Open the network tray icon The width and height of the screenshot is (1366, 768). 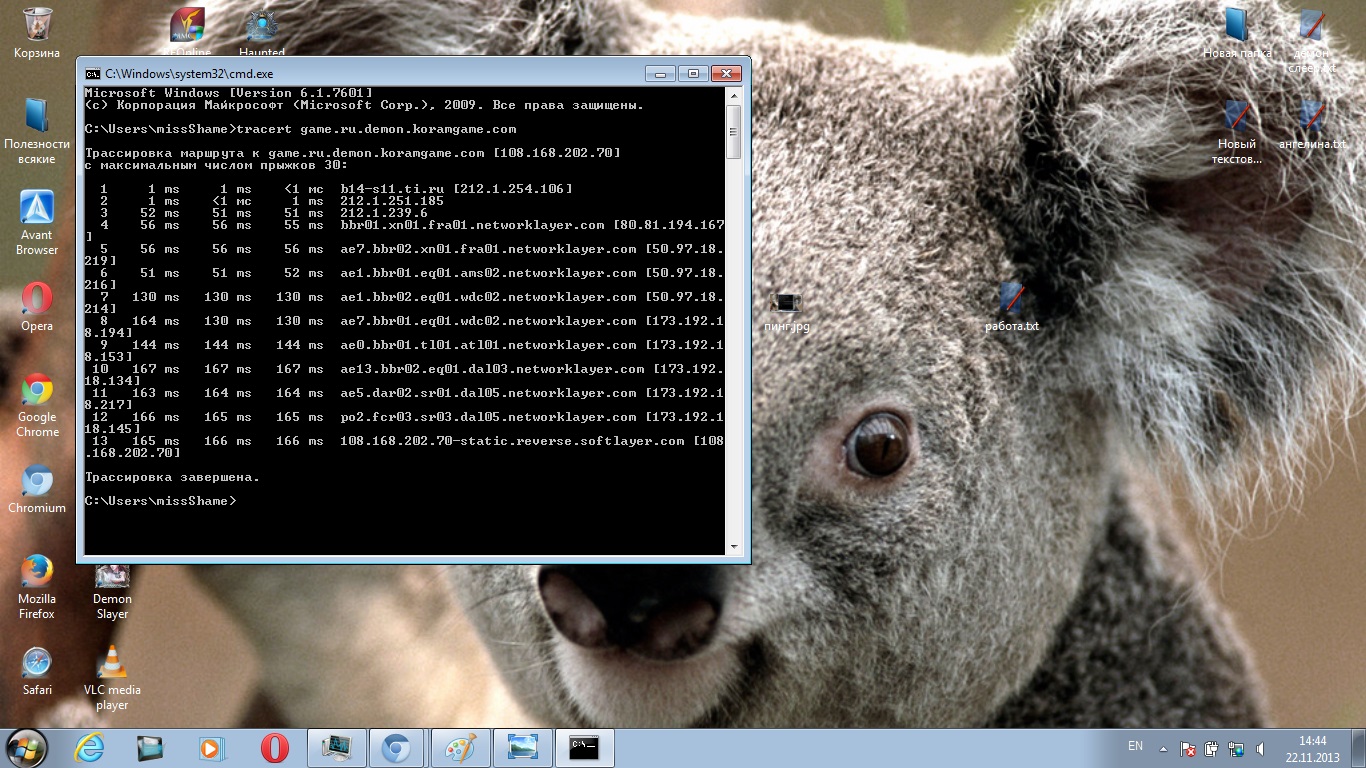click(x=1236, y=748)
